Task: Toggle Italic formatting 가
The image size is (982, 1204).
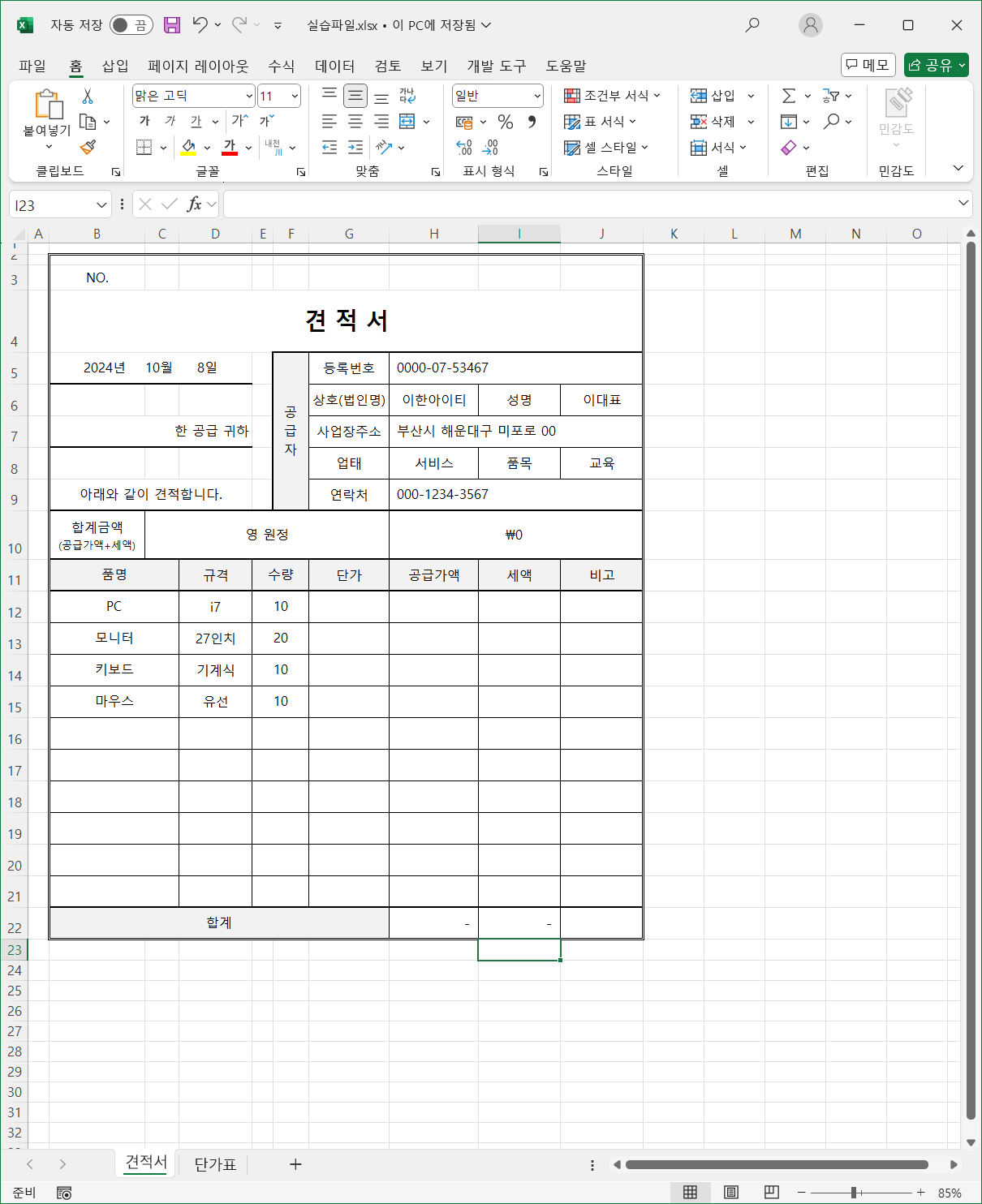Action: 170,121
